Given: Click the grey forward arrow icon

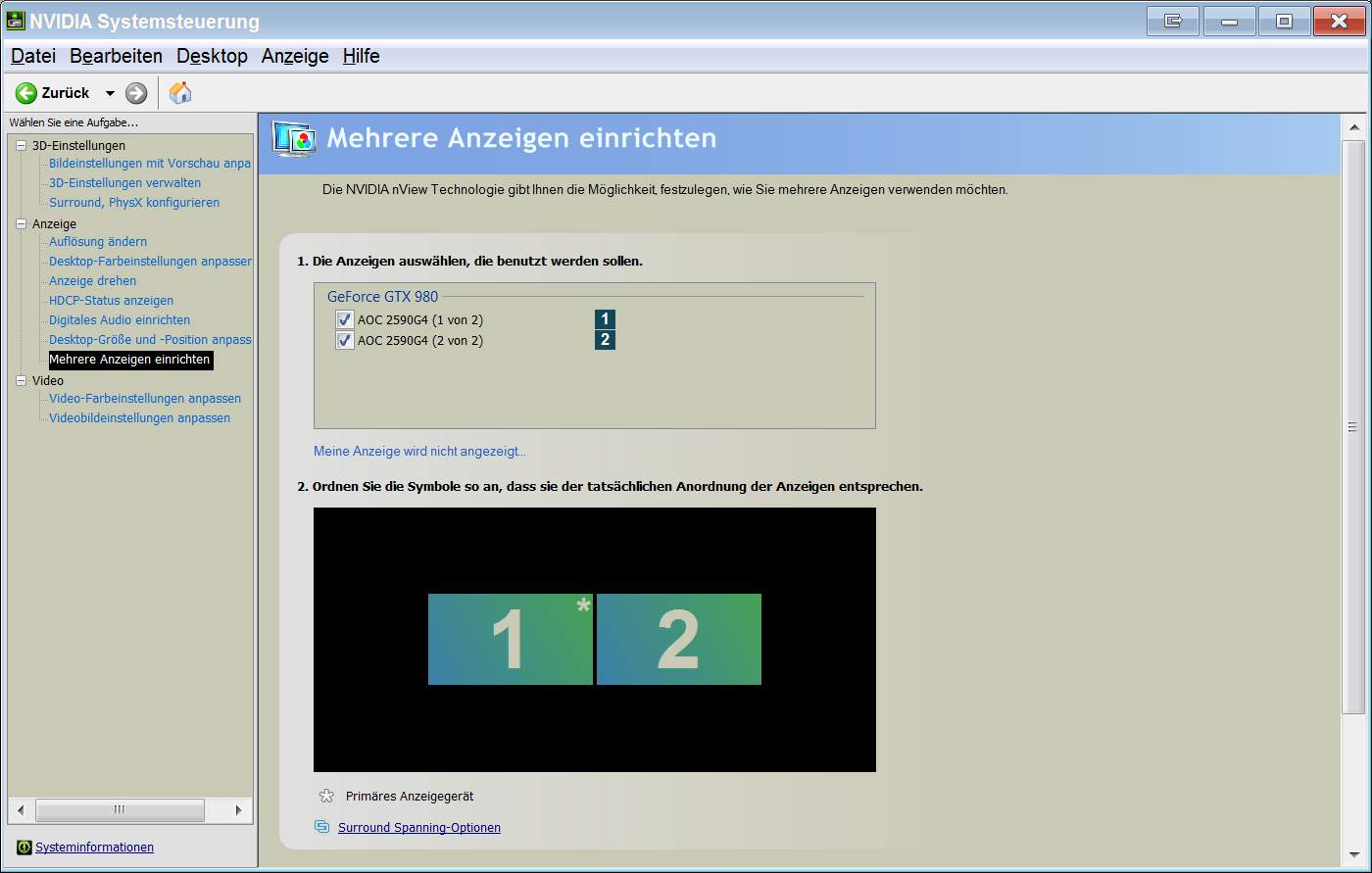Looking at the screenshot, I should [136, 93].
